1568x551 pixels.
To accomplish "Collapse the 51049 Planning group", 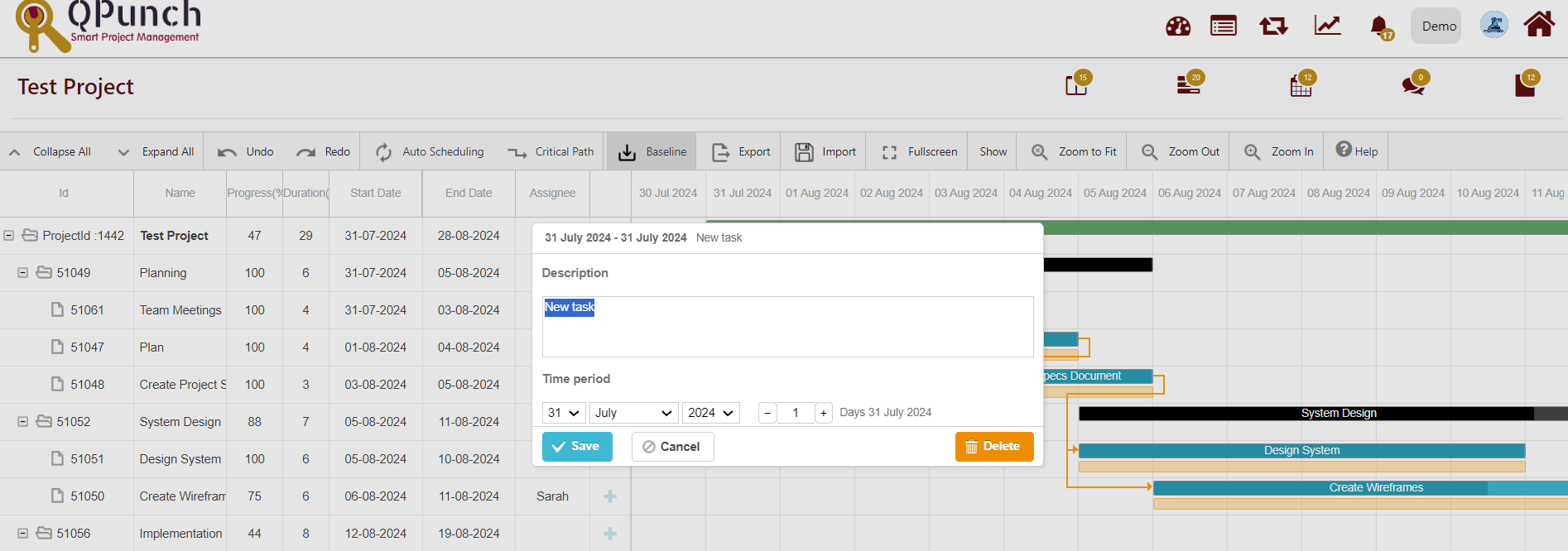I will click(x=23, y=273).
